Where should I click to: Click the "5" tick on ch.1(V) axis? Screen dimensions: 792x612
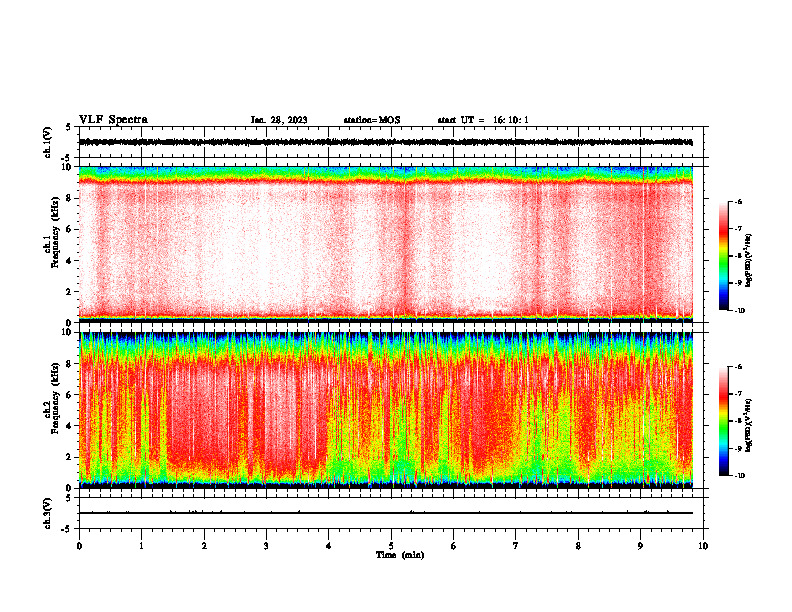click(x=68, y=127)
